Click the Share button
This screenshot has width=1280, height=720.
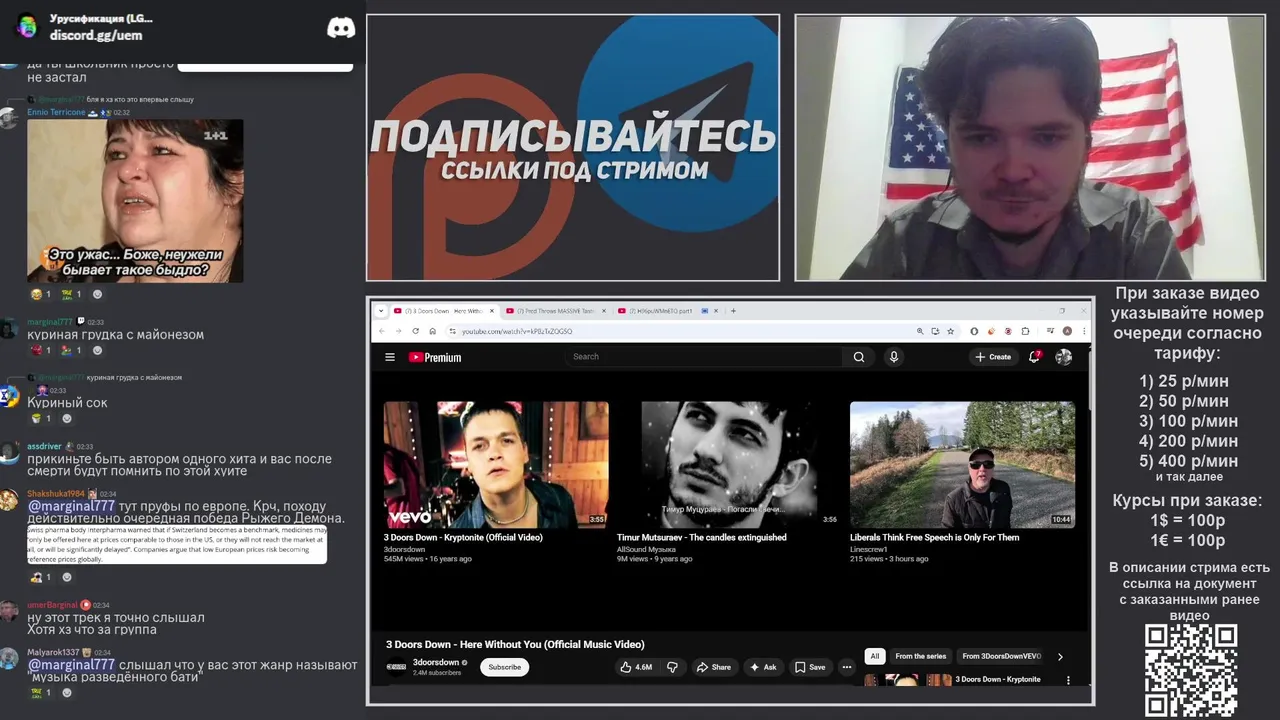pos(714,667)
